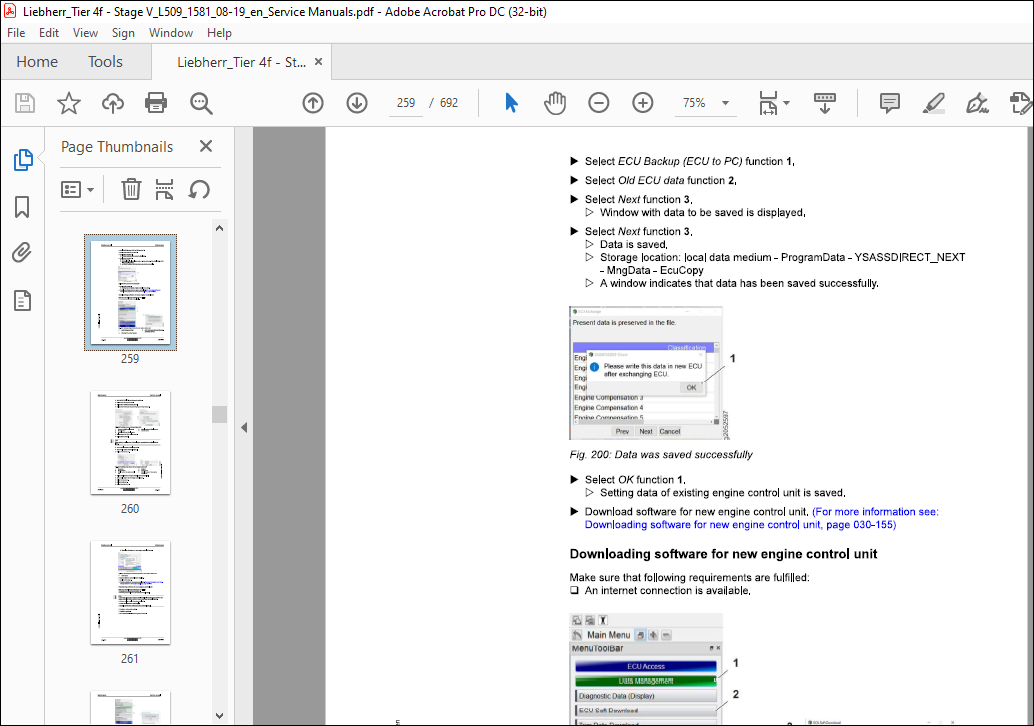Activate the hand pan tool

click(555, 103)
